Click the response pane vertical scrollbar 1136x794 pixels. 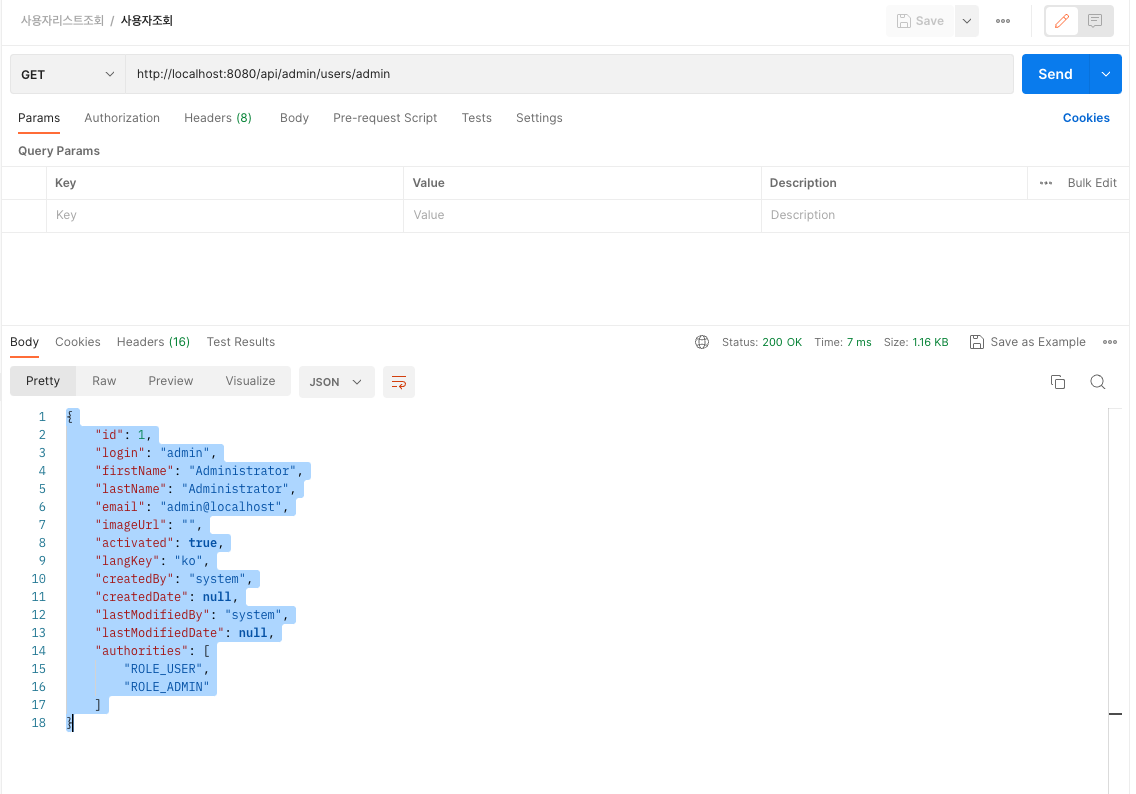pyautogui.click(x=1115, y=600)
